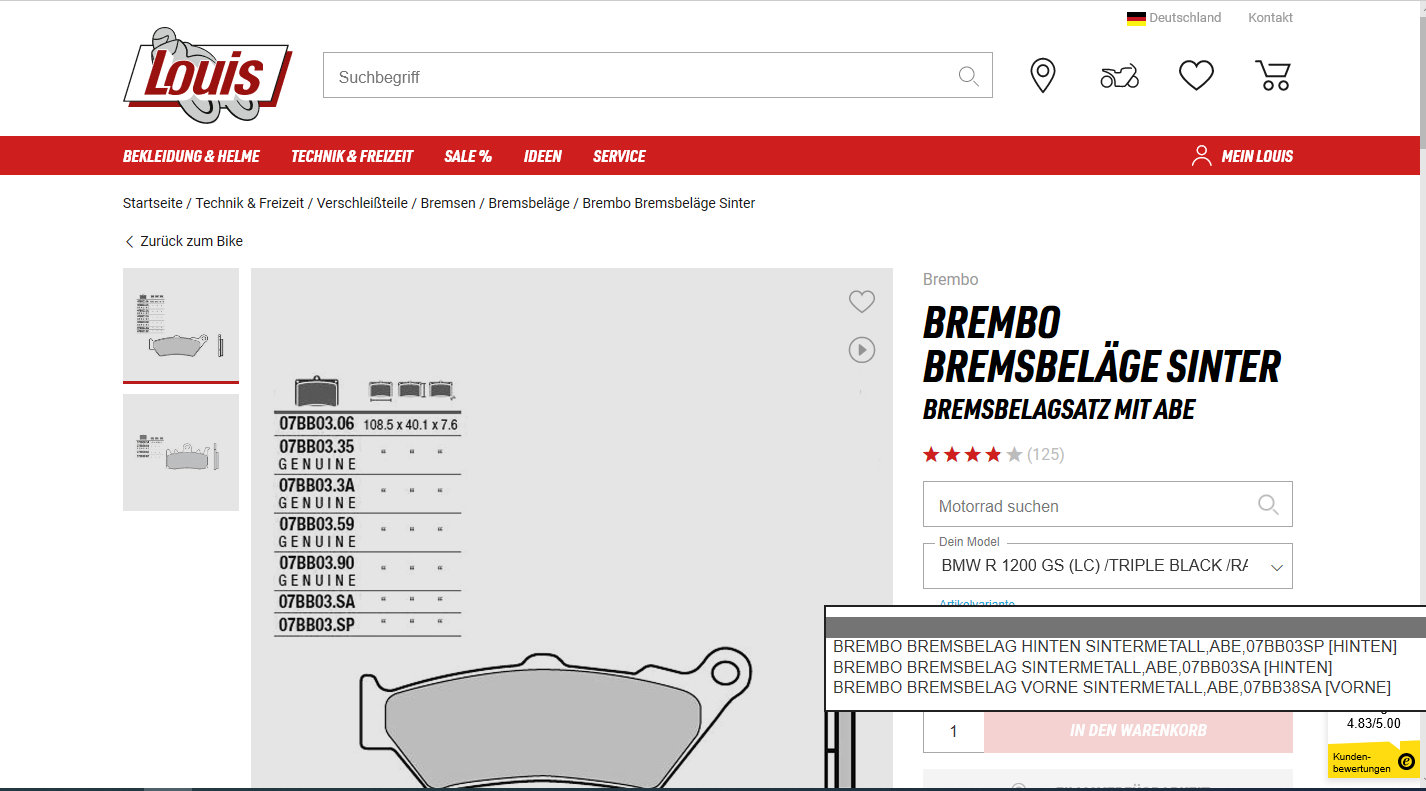Click the main brake pad product image
Image resolution: width=1426 pixels, height=791 pixels.
[571, 529]
